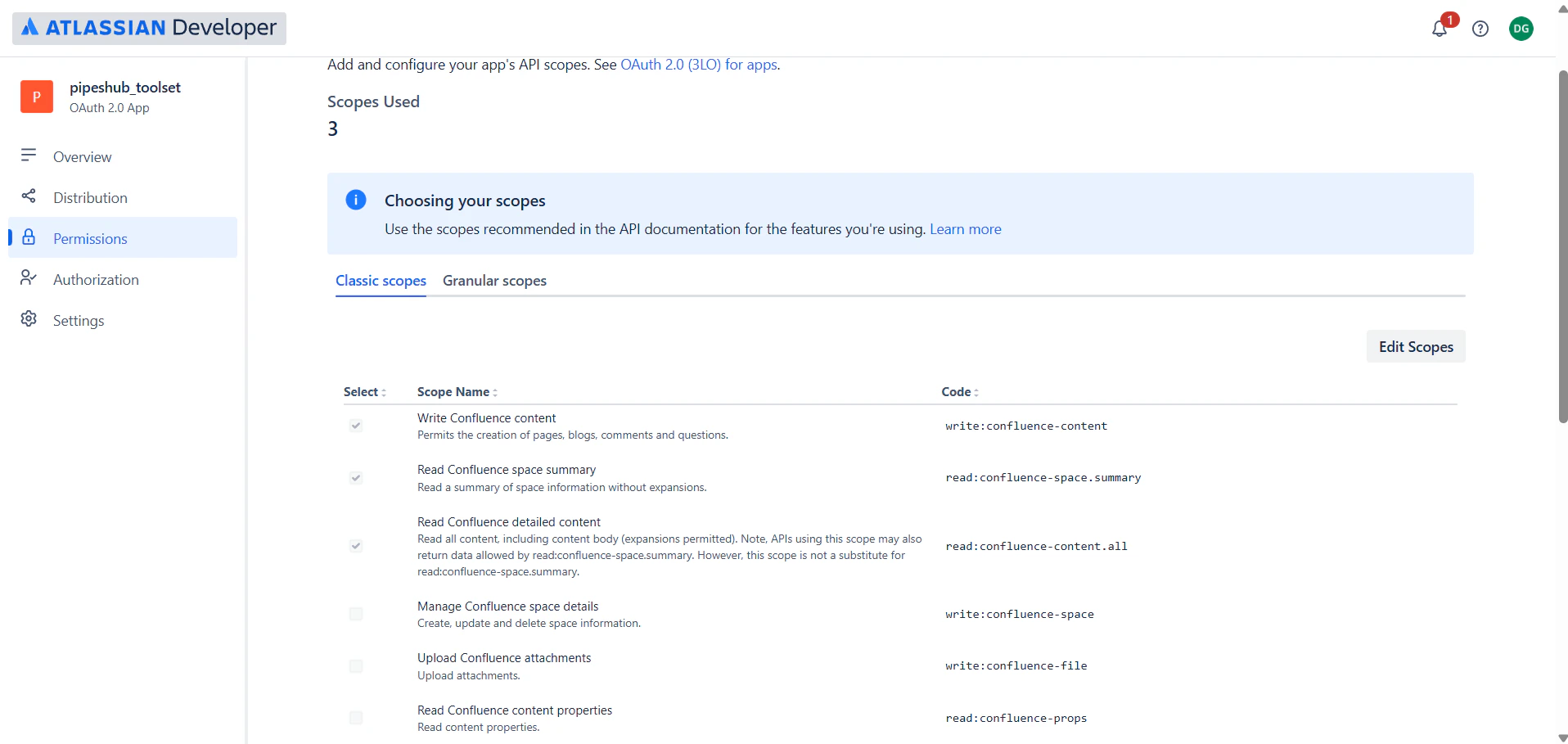Toggle the Write Confluence content checkbox
This screenshot has height=744, width=1568.
click(356, 426)
